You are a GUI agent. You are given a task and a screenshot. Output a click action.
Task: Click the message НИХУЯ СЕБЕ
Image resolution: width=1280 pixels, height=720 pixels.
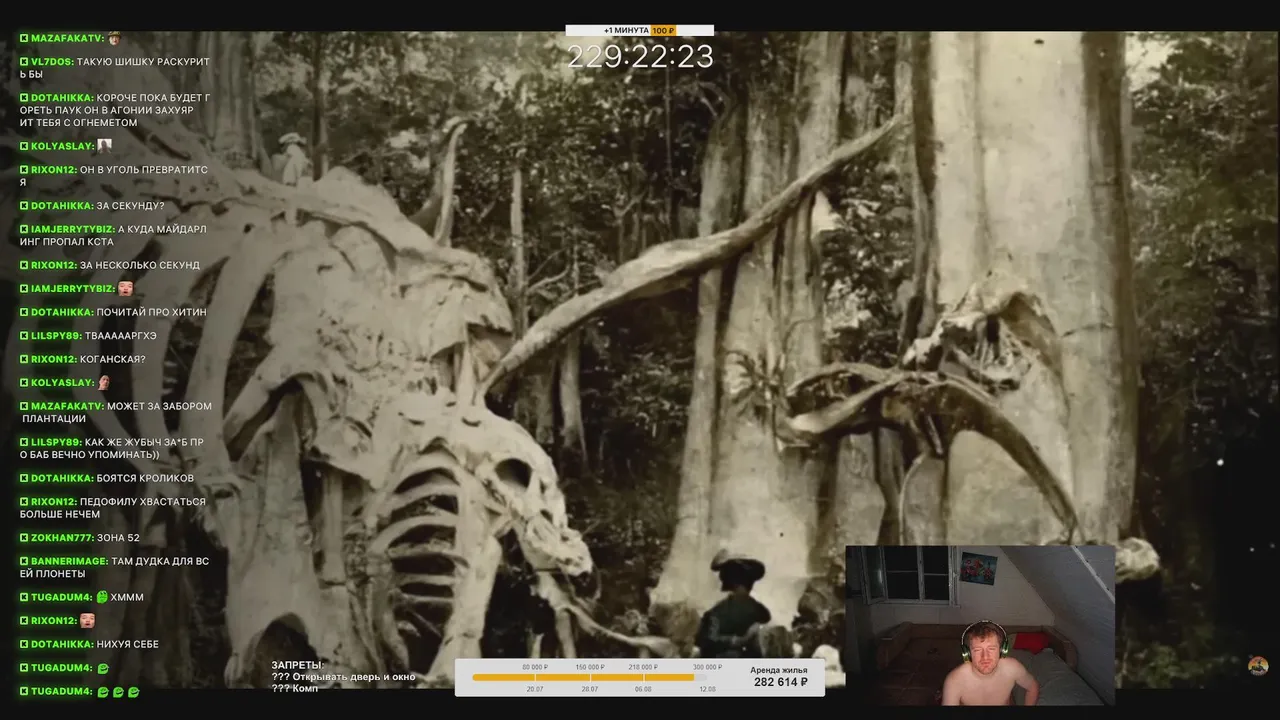click(x=128, y=645)
